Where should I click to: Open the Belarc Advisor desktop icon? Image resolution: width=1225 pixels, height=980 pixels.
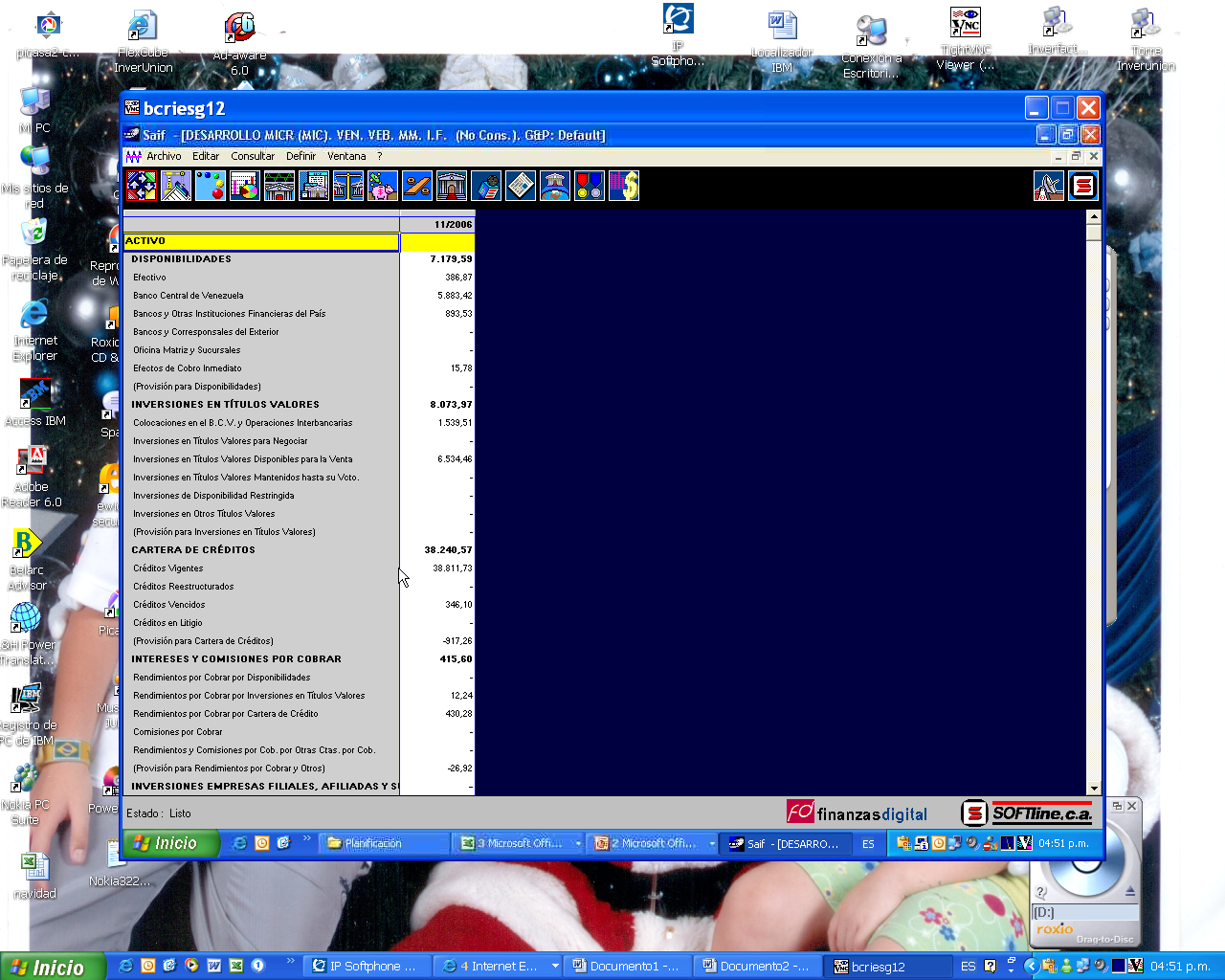27,560
